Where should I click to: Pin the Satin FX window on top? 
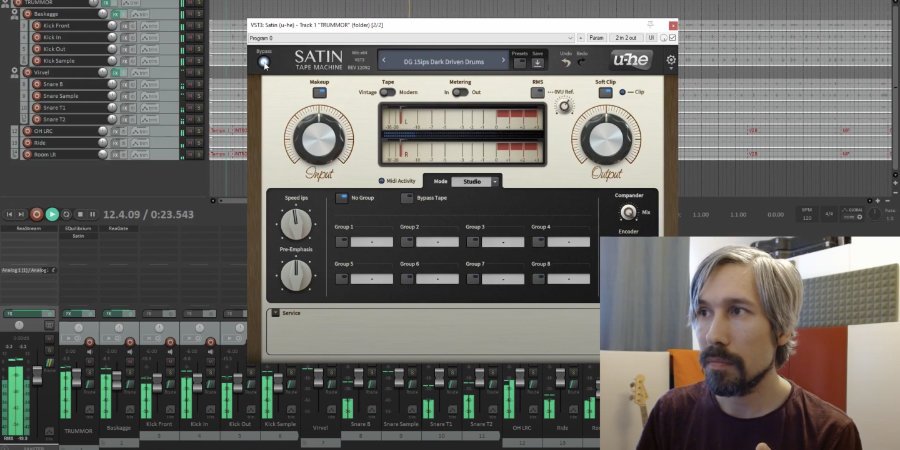[x=650, y=25]
